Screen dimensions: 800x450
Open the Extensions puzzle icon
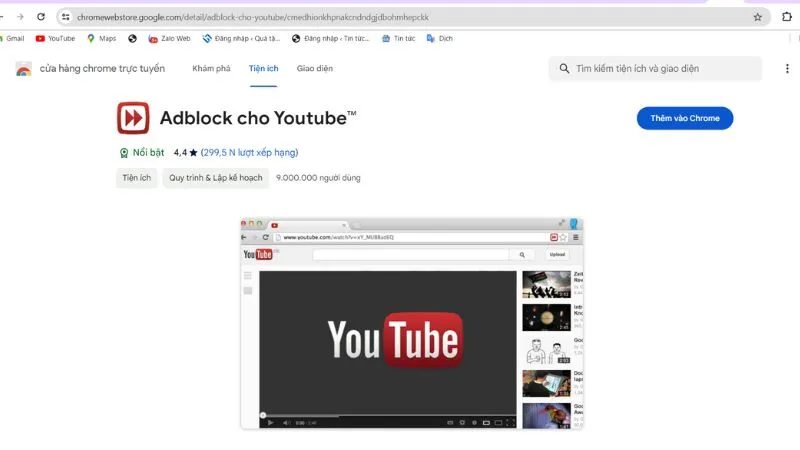[x=787, y=17]
